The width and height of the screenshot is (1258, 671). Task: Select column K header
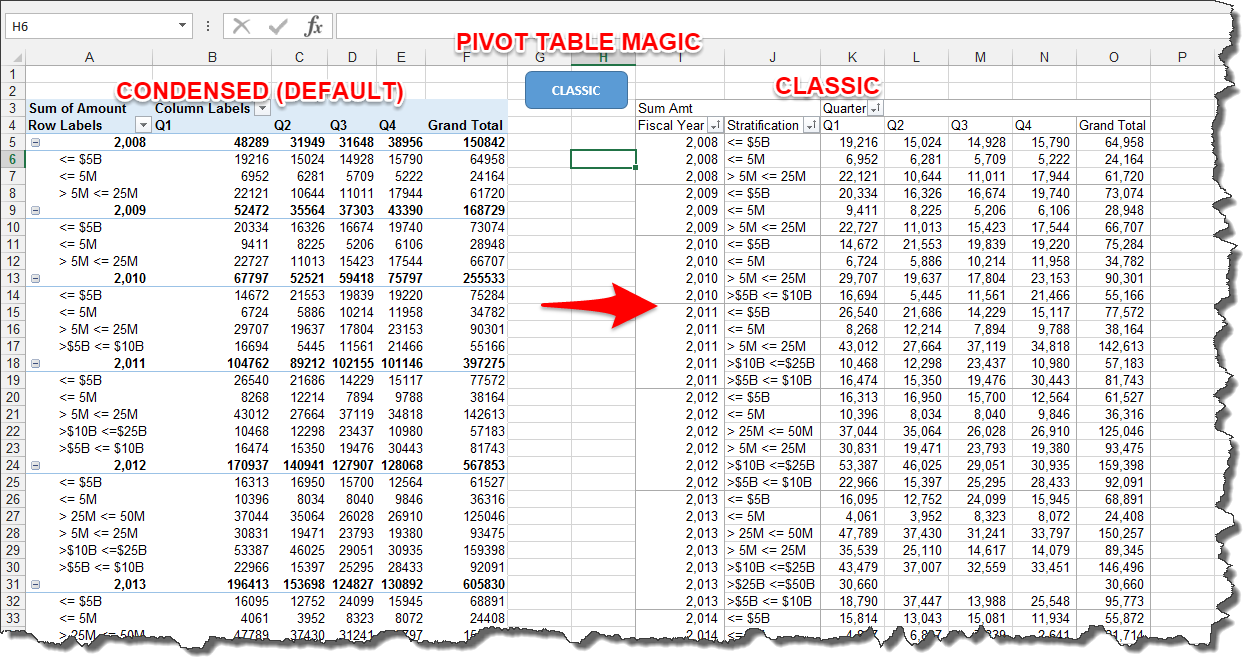852,57
